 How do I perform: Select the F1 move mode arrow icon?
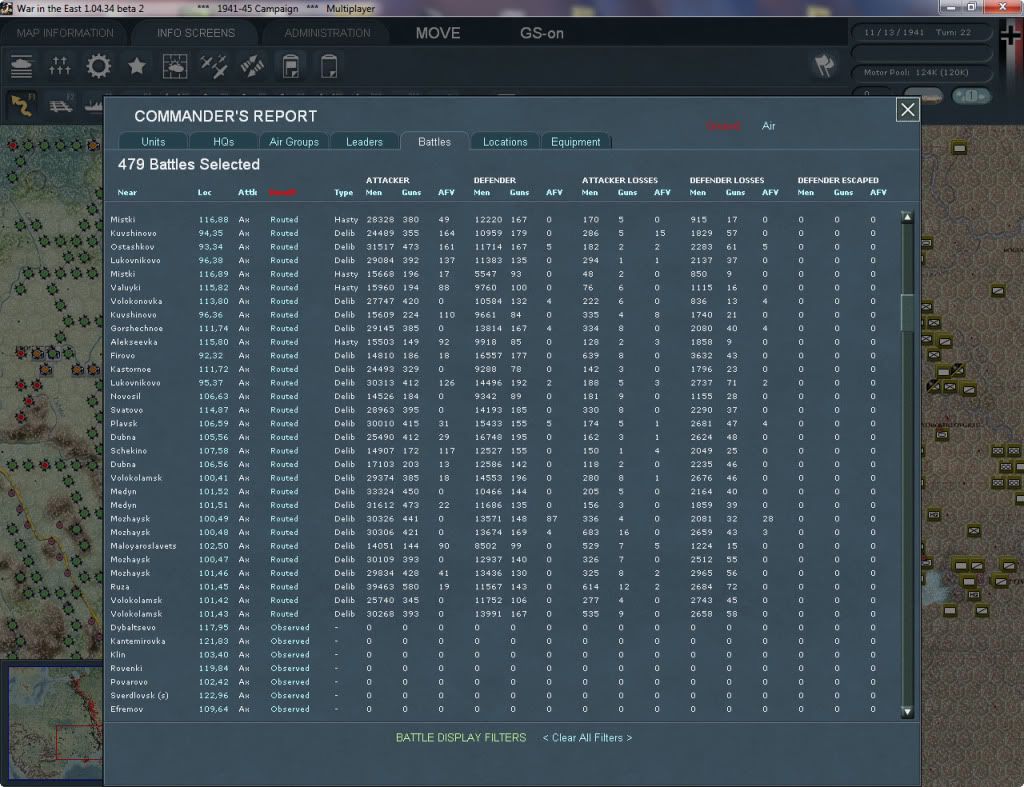22,106
